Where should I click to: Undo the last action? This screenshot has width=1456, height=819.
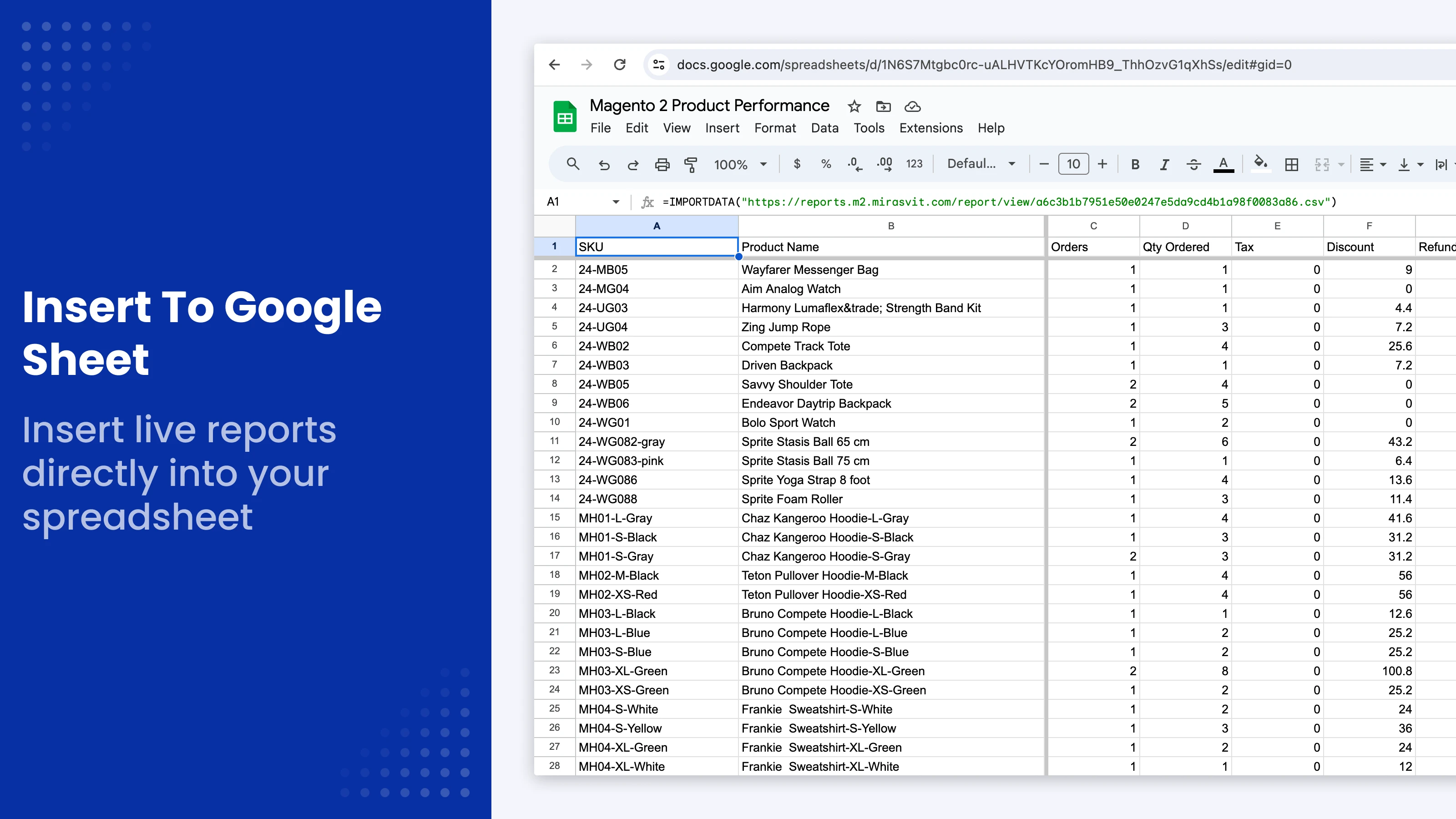click(604, 164)
